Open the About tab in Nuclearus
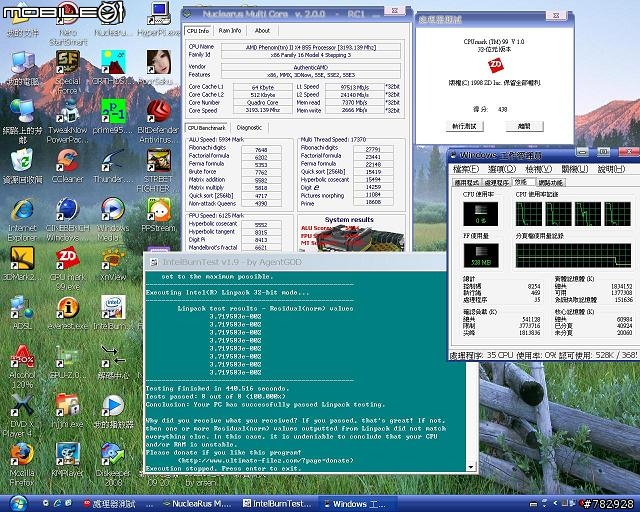Screen dimensions: 640x512 [x=262, y=31]
